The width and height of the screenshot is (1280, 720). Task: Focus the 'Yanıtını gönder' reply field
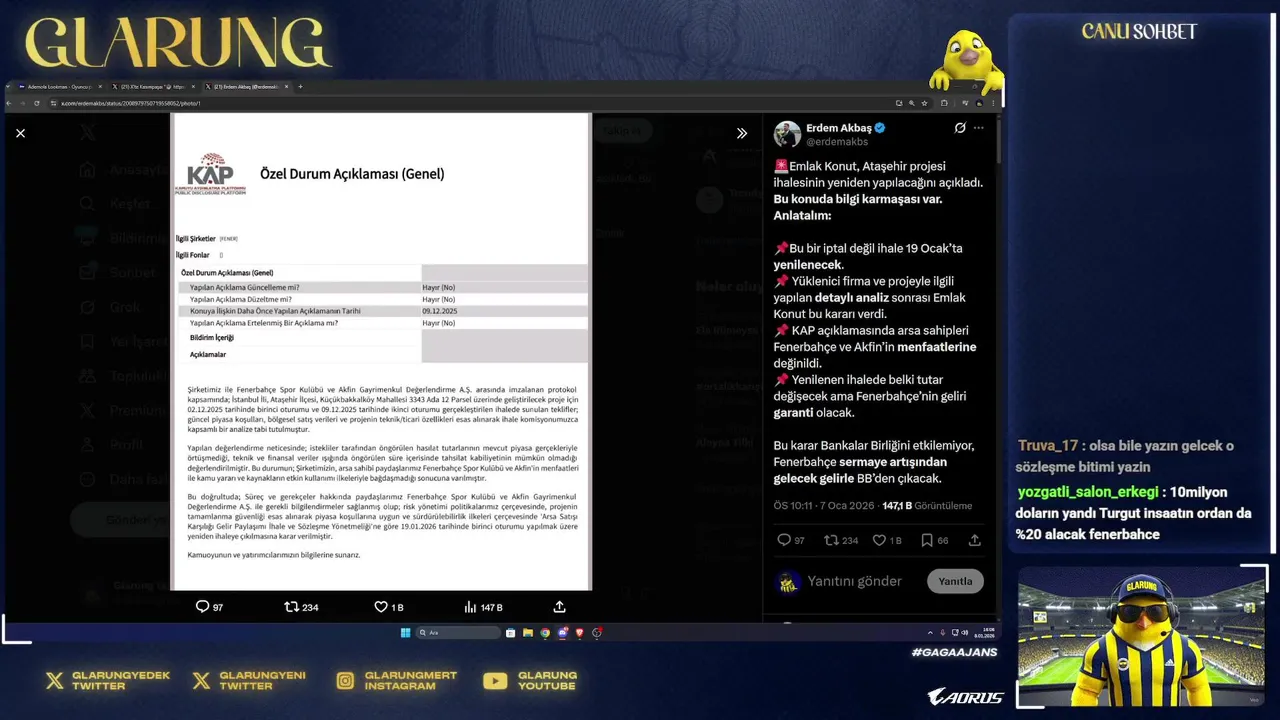(x=855, y=581)
